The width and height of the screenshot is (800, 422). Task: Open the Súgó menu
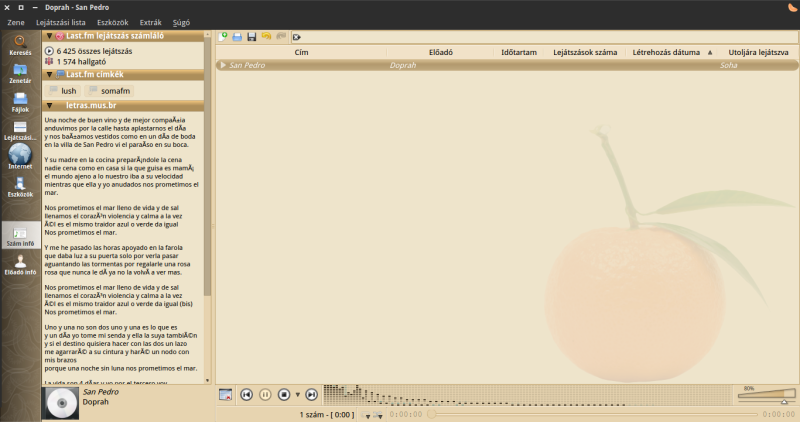(181, 22)
